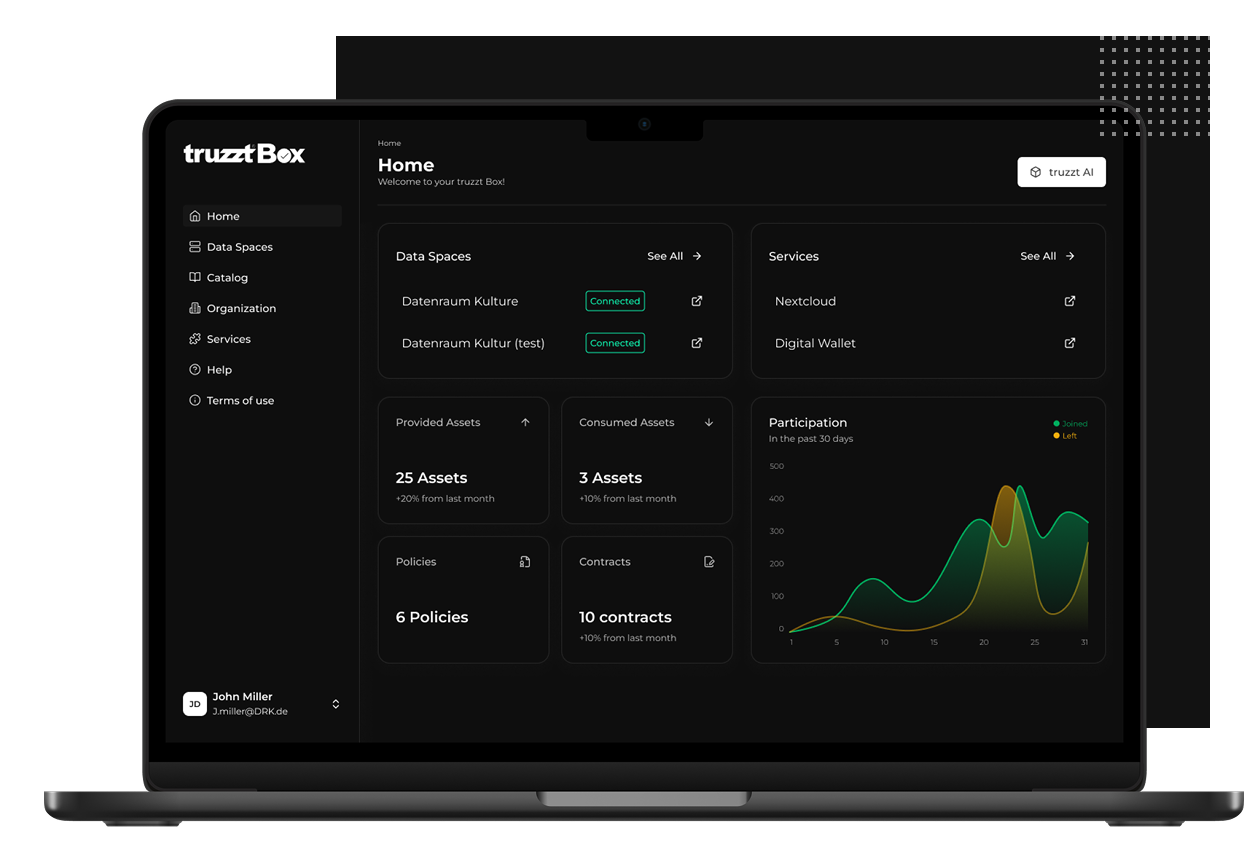Screen dimensions: 1244x868
Task: Launch Digital Wallet external link icon
Action: tap(1070, 343)
